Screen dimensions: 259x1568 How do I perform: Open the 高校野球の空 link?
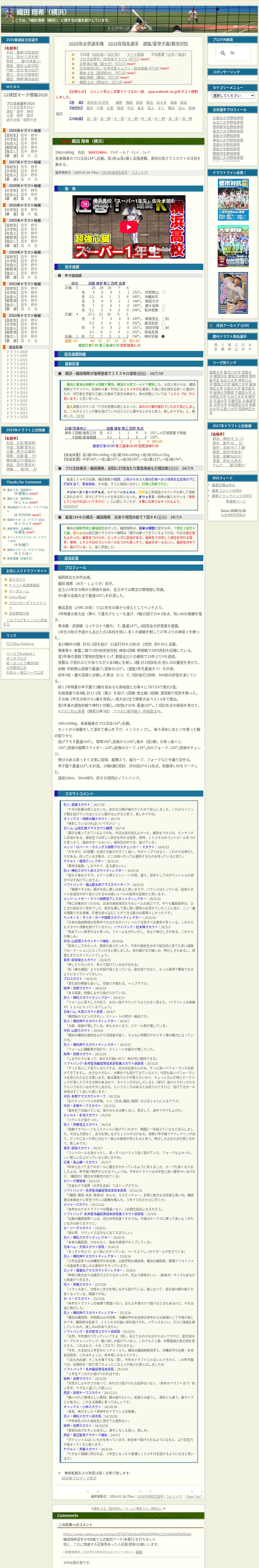click(x=19, y=614)
